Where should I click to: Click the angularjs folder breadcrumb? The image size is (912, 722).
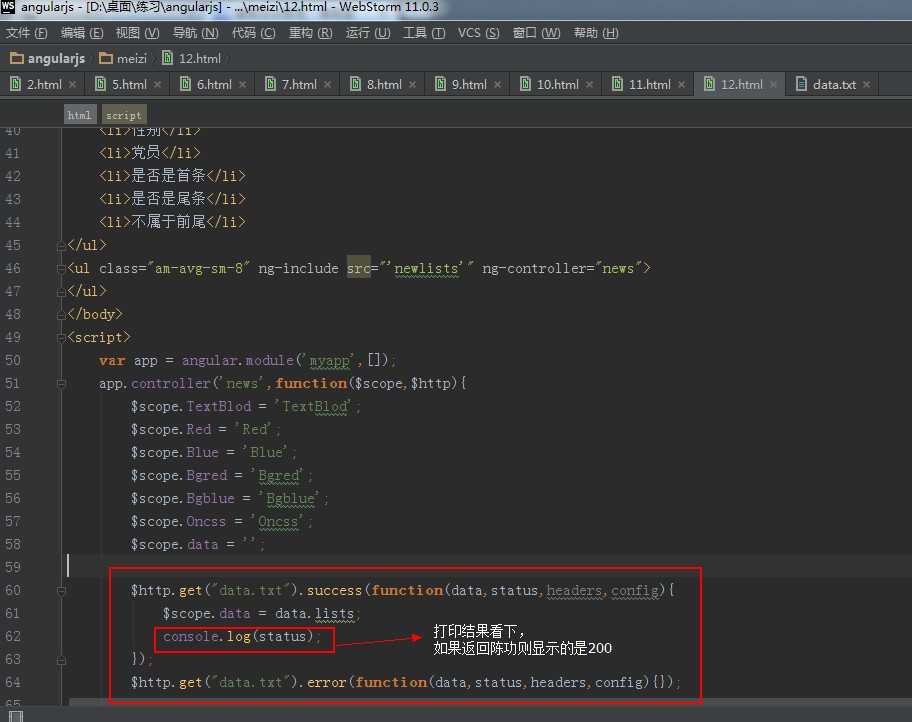48,59
